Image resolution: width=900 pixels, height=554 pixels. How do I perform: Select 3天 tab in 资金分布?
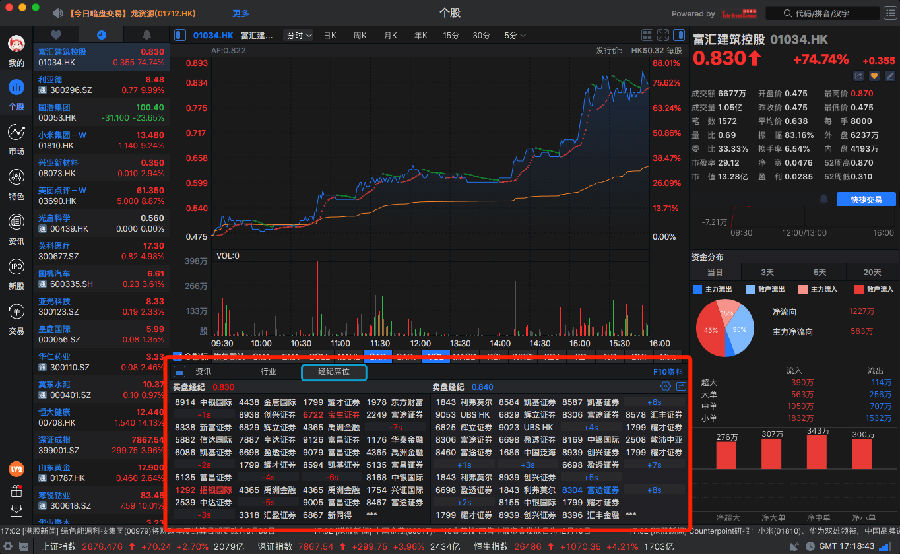click(767, 272)
